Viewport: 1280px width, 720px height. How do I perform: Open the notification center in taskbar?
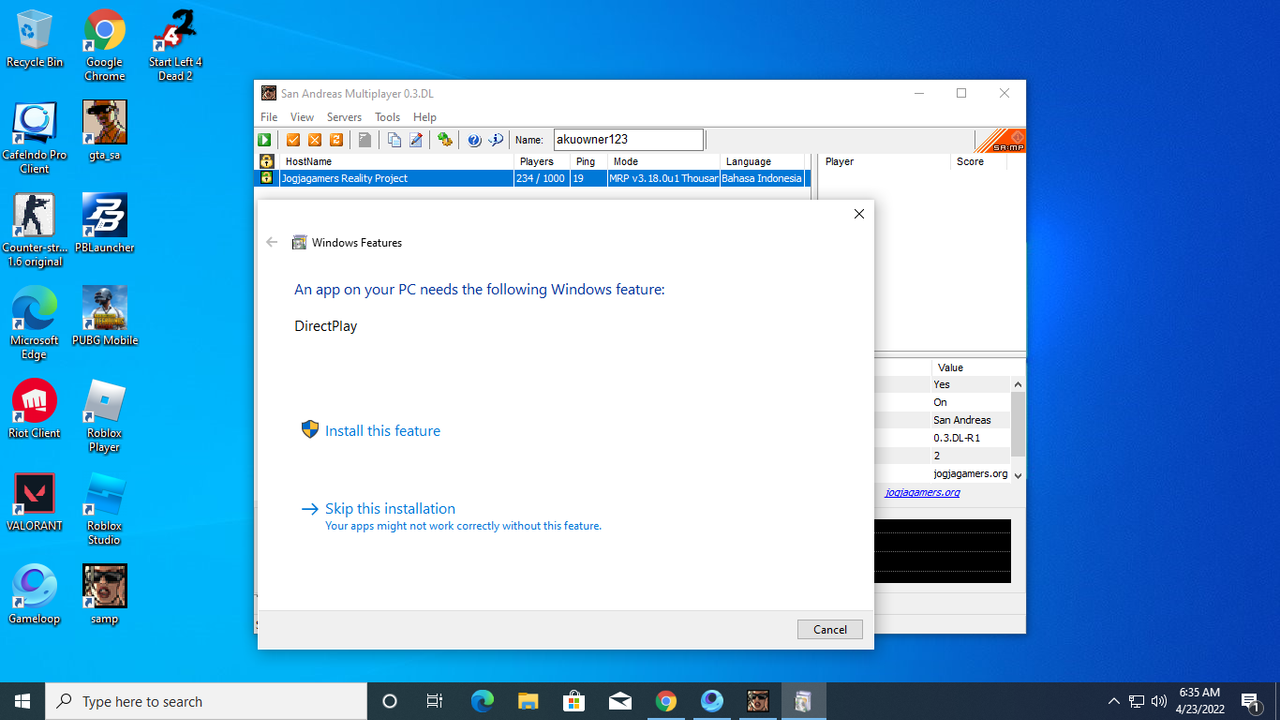click(x=1250, y=701)
